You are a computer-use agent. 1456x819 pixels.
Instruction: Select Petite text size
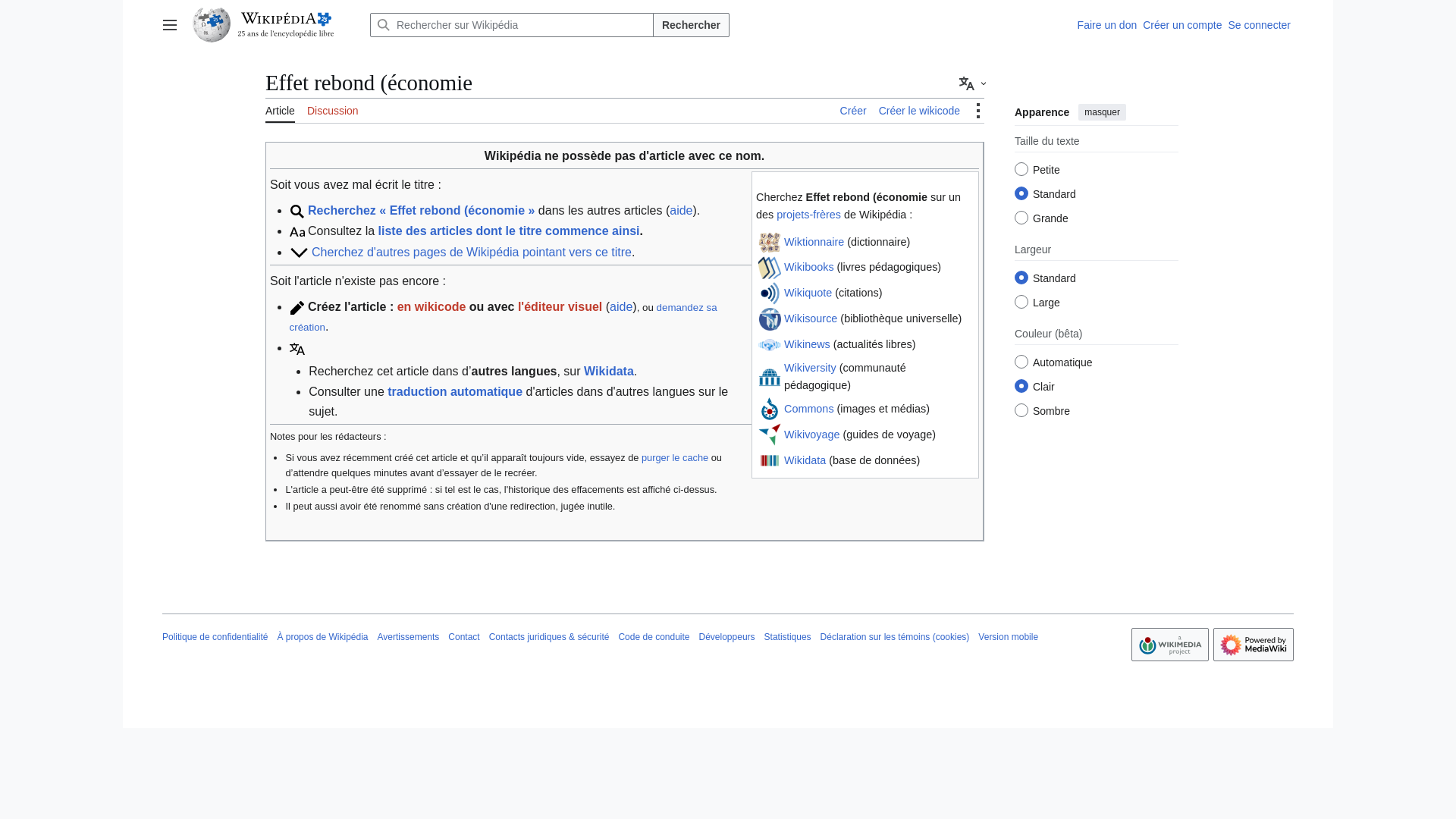pos(1021,169)
